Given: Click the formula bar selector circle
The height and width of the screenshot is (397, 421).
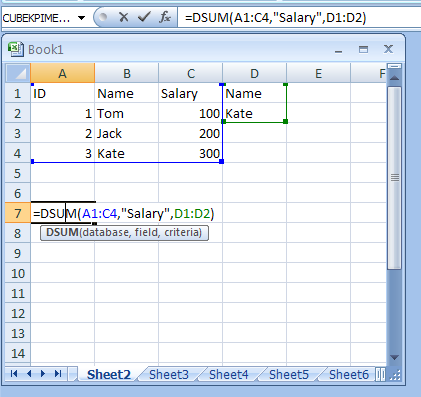Looking at the screenshot, I should click(x=103, y=17).
